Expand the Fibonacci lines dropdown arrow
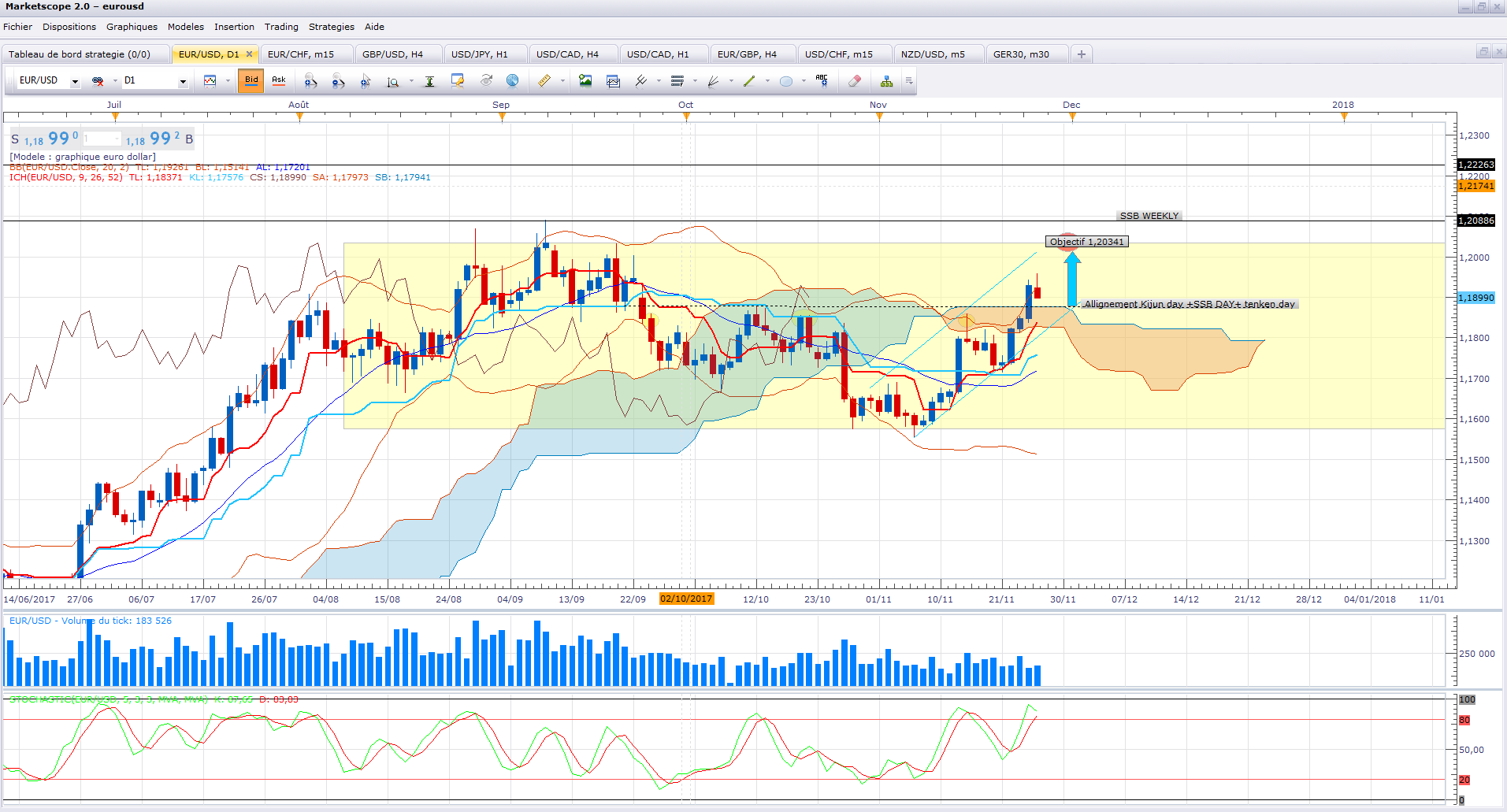 [695, 80]
